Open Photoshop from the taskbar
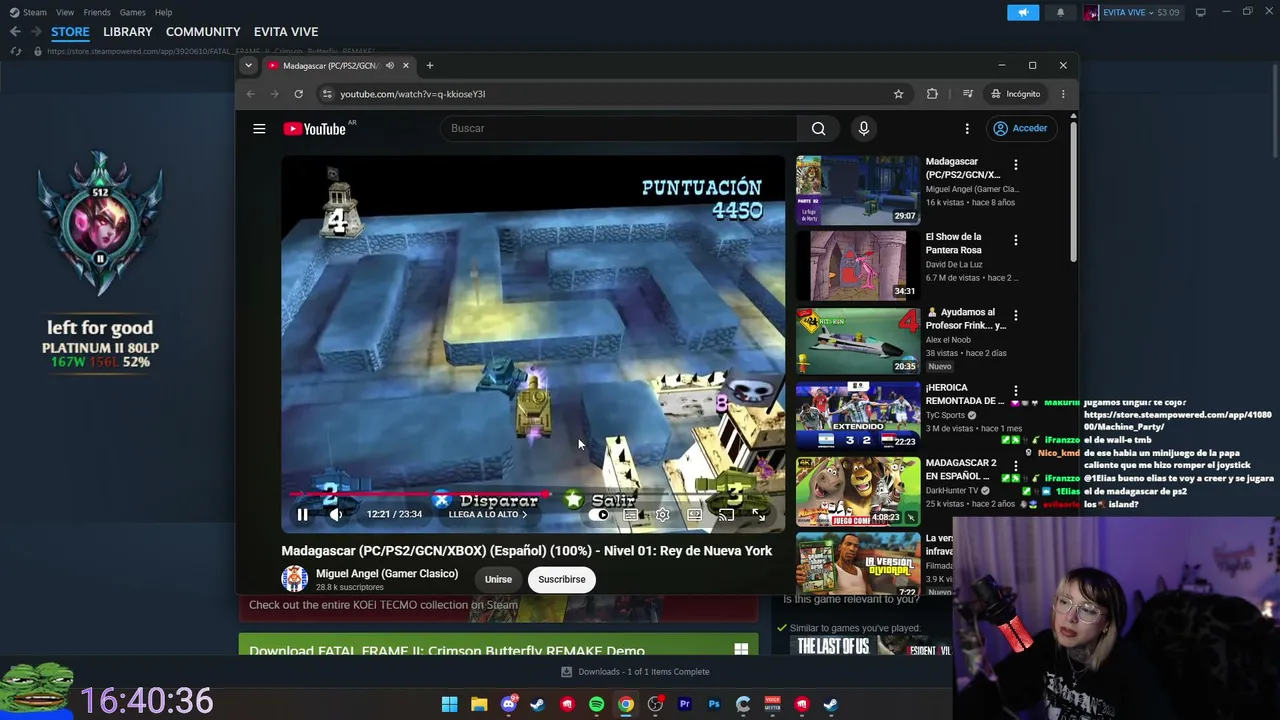 (x=714, y=704)
